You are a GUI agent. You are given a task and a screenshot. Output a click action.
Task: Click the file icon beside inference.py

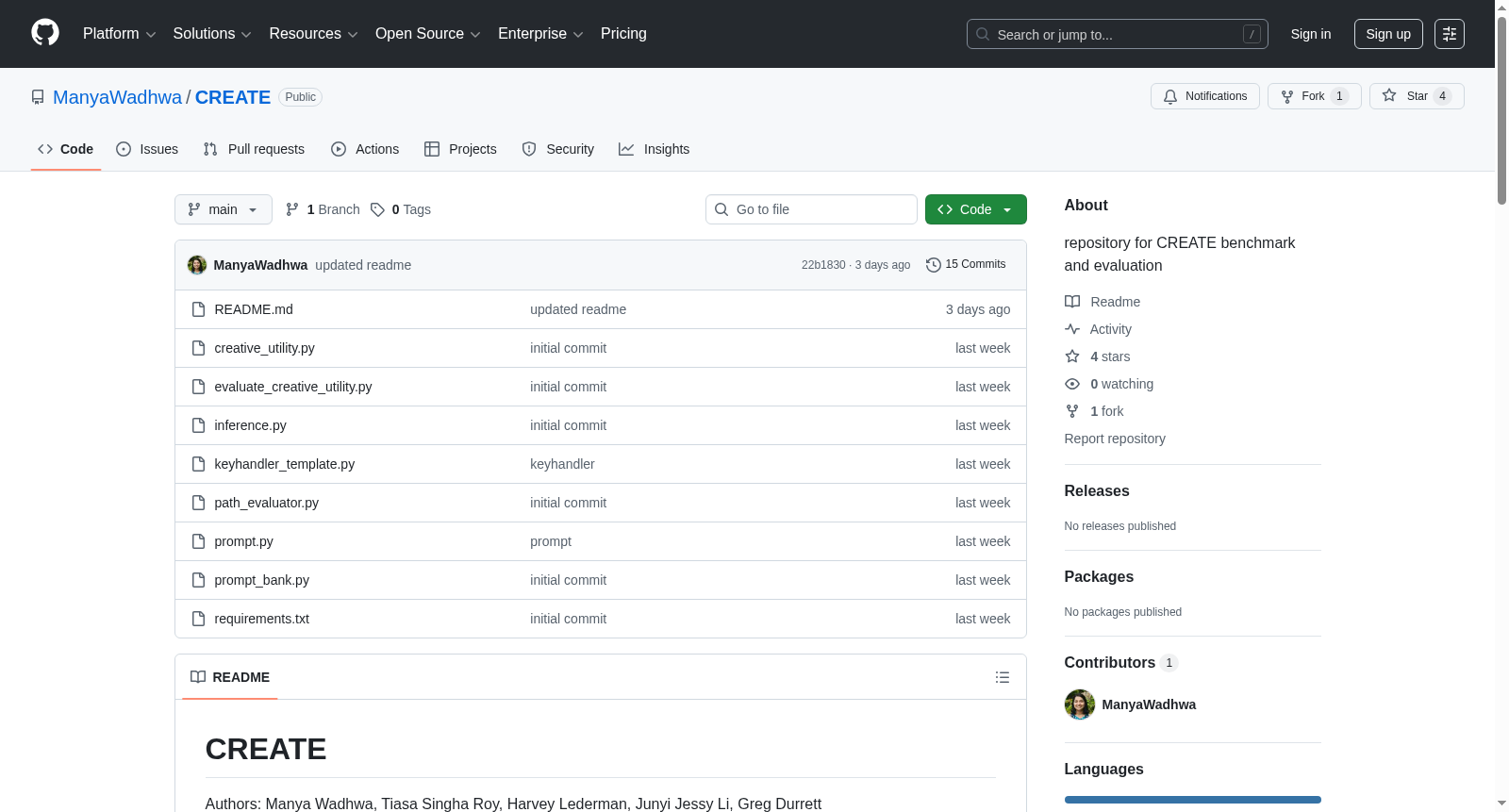[x=198, y=425]
